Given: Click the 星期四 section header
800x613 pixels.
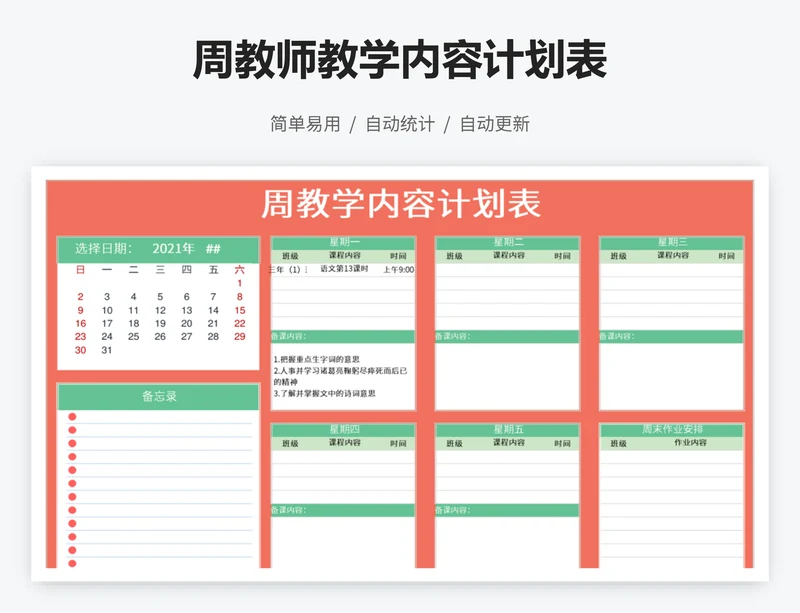Looking at the screenshot, I should pyautogui.click(x=343, y=430).
